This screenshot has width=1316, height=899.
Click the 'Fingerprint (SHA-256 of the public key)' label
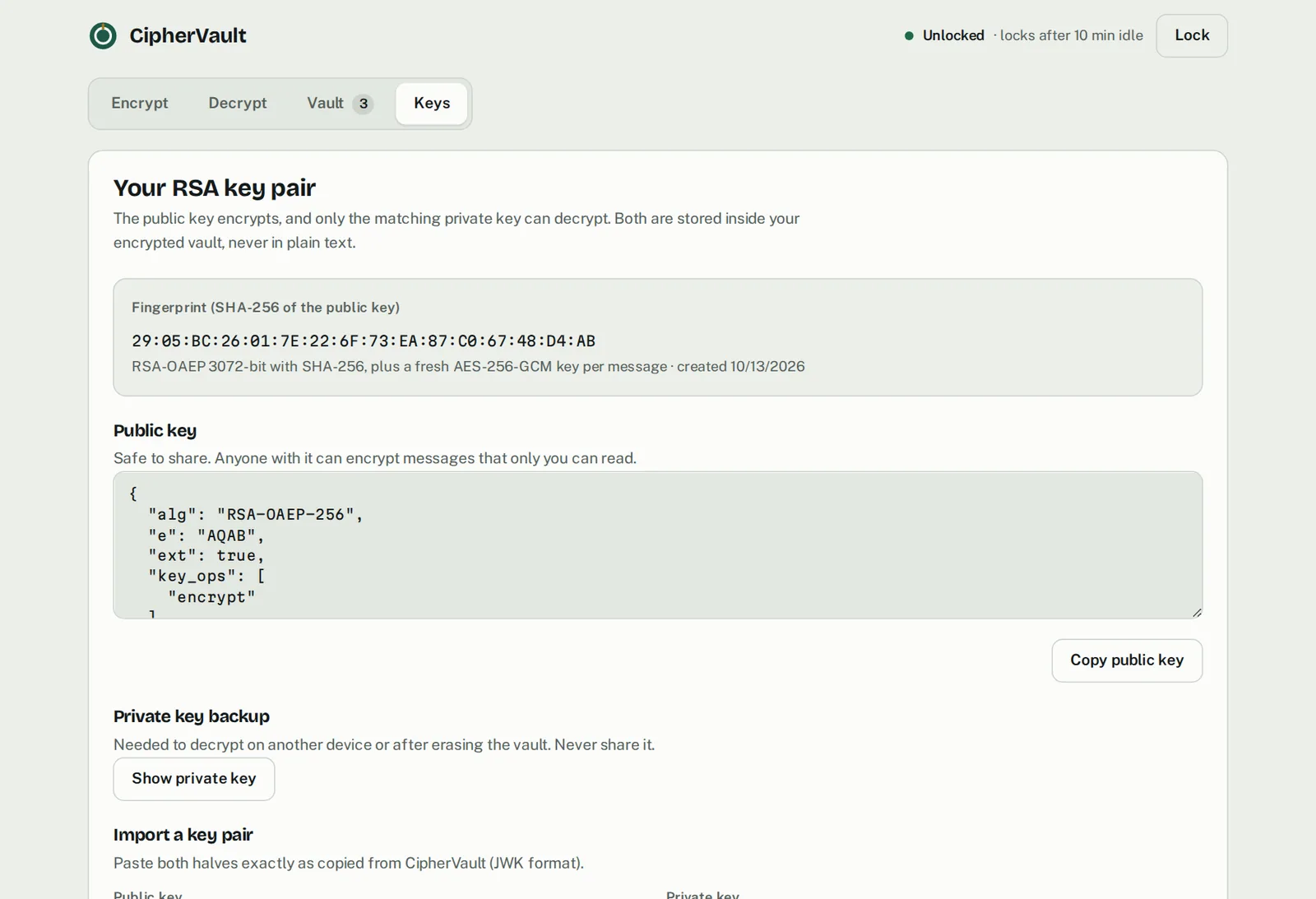(266, 307)
